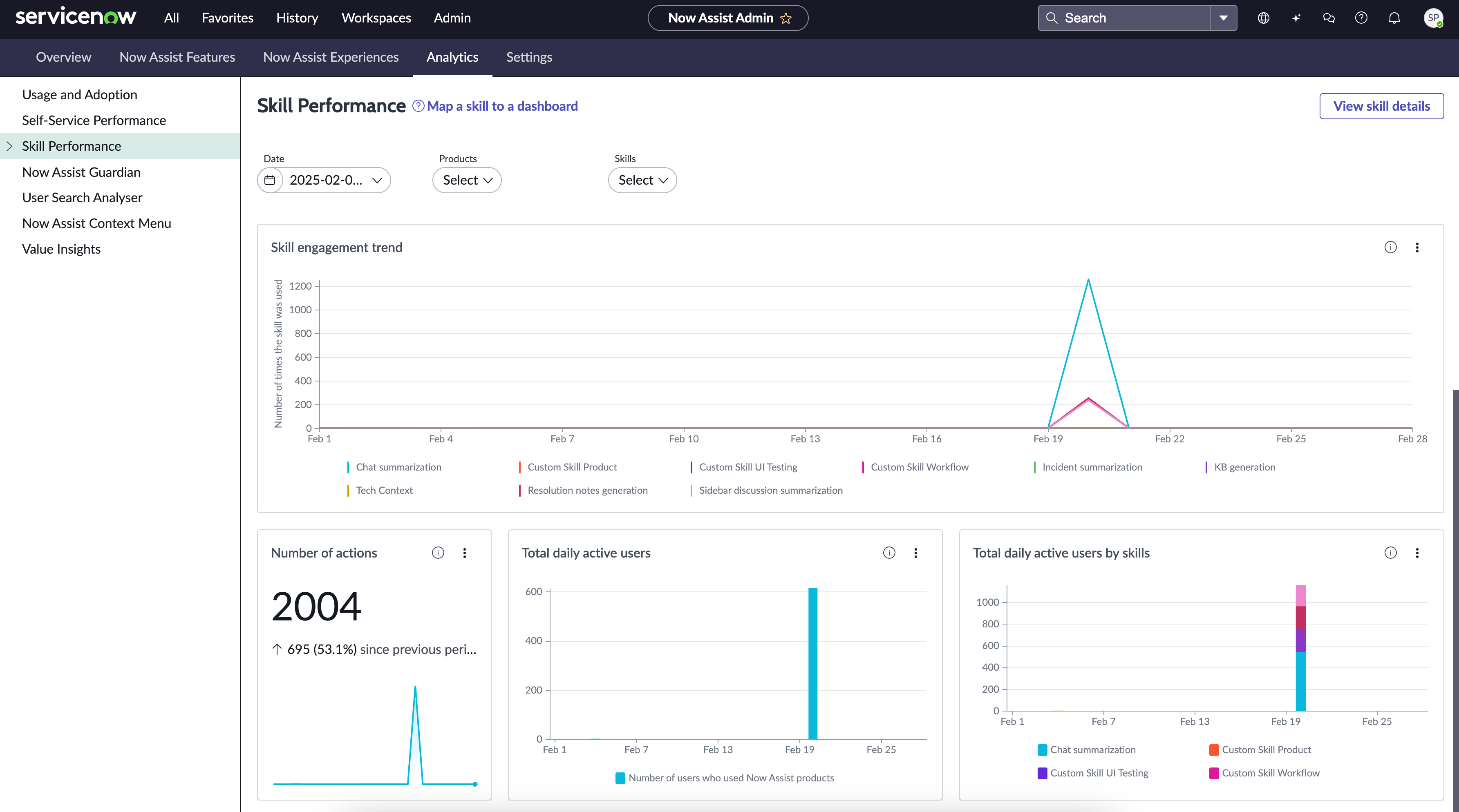Viewport: 1459px width, 812px height.
Task: Toggle KB generation legend entry
Action: pos(1240,467)
